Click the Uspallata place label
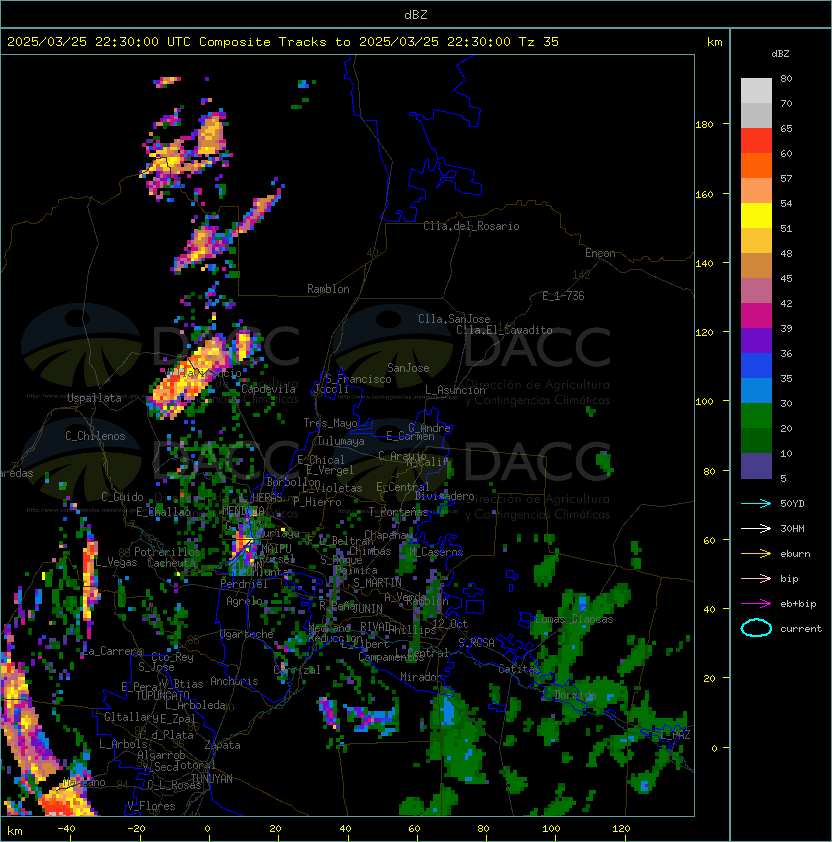 tap(94, 398)
